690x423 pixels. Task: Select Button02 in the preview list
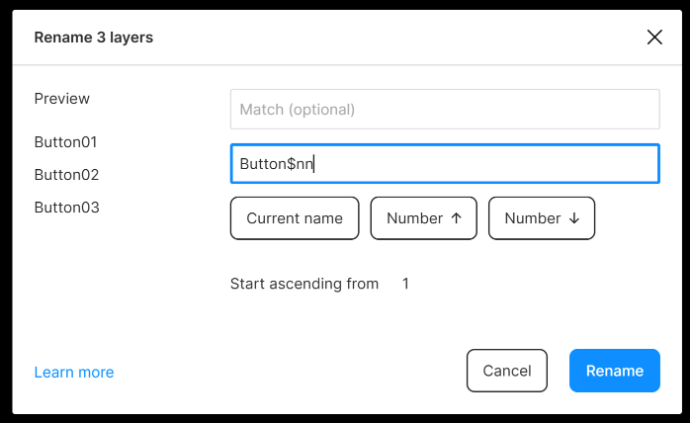66,175
